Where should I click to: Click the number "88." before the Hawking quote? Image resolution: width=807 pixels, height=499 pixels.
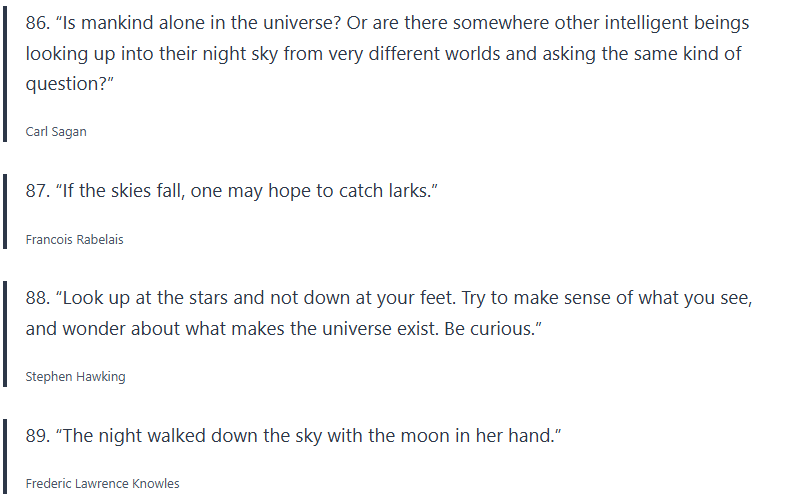[x=38, y=298]
